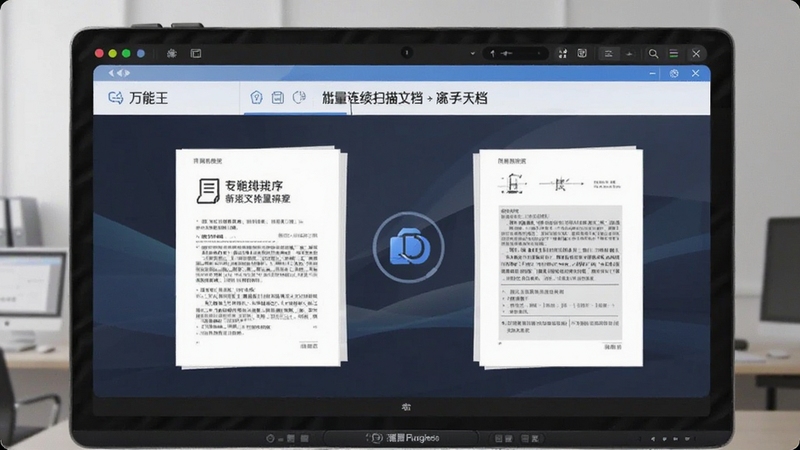Click the document icon on left page

(x=208, y=191)
